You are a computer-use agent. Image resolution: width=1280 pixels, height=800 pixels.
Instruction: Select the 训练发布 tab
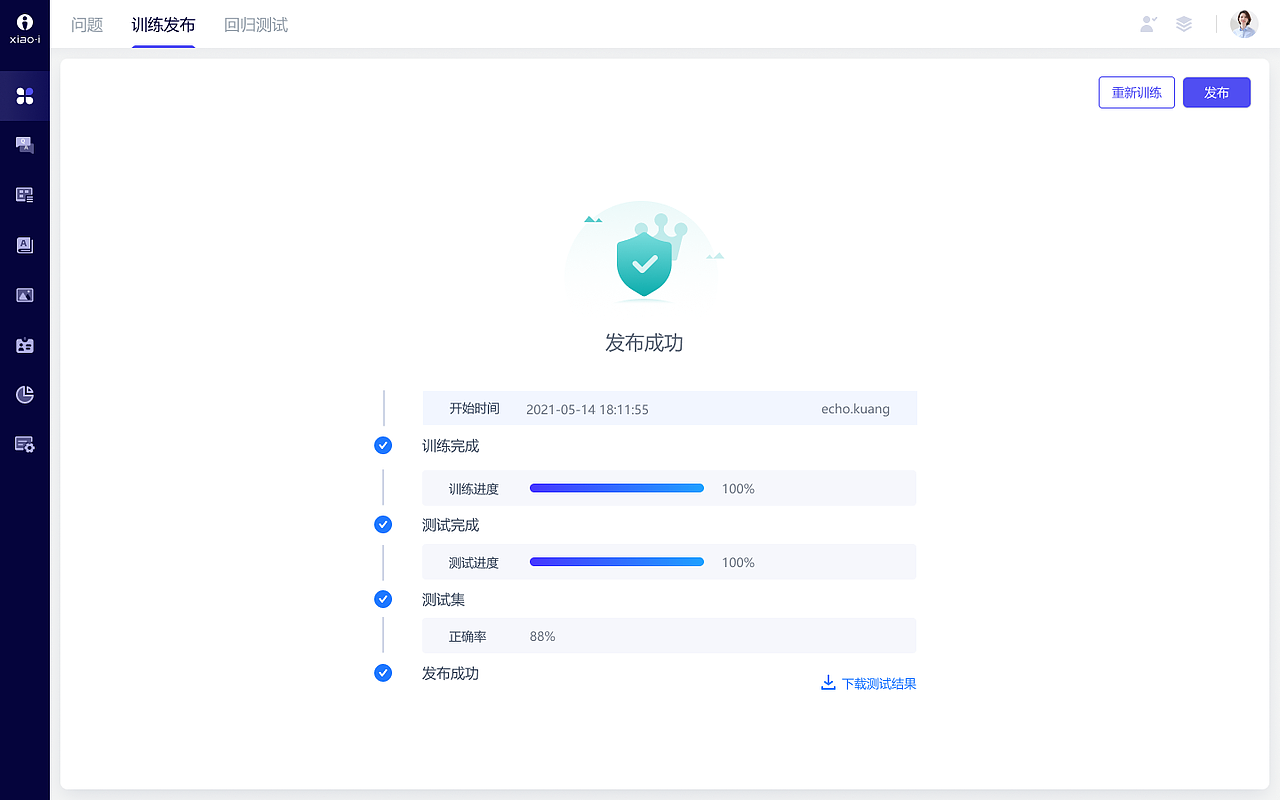click(163, 25)
